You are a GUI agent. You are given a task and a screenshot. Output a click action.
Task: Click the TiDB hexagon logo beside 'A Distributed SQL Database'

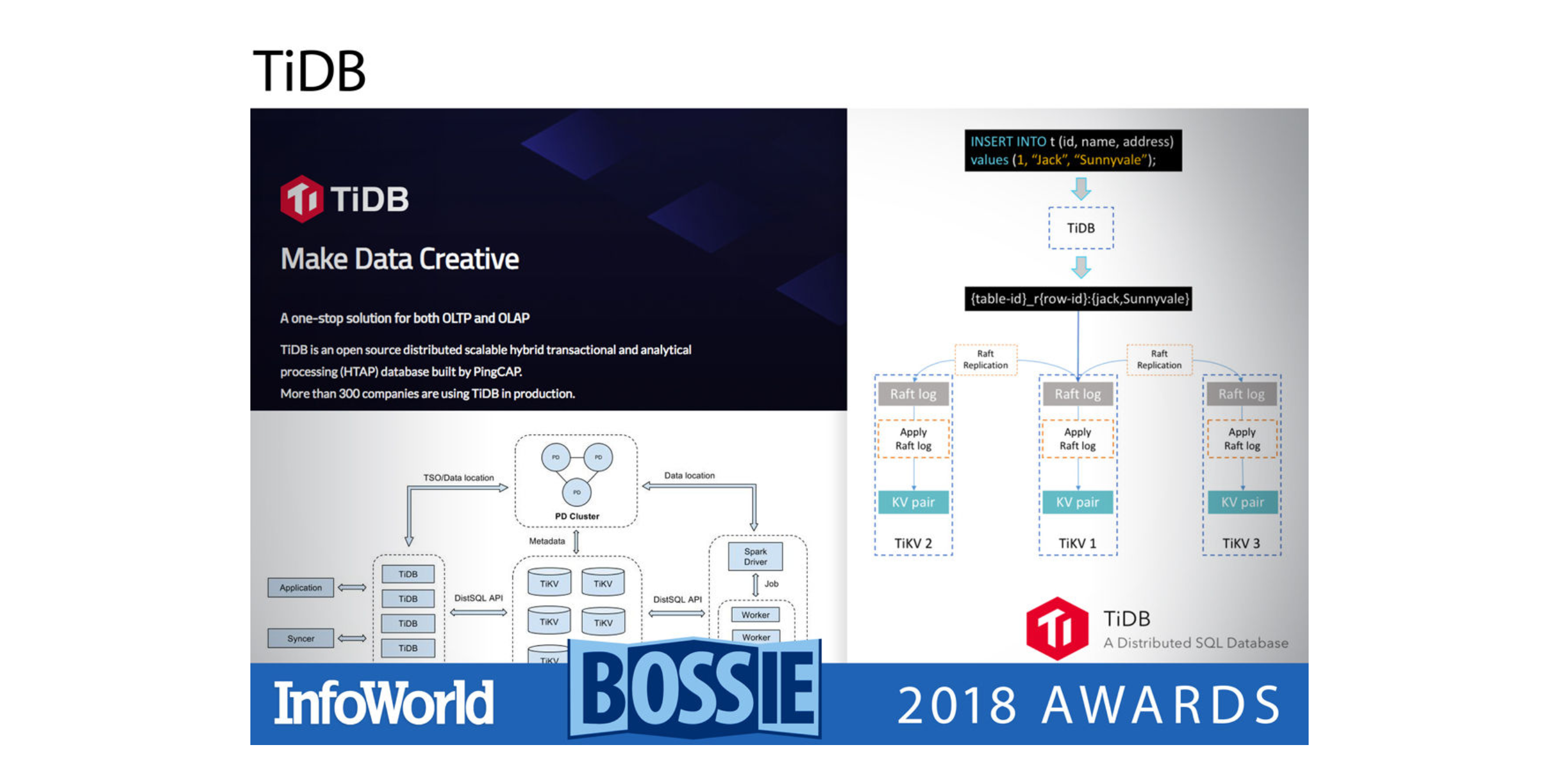point(1056,629)
